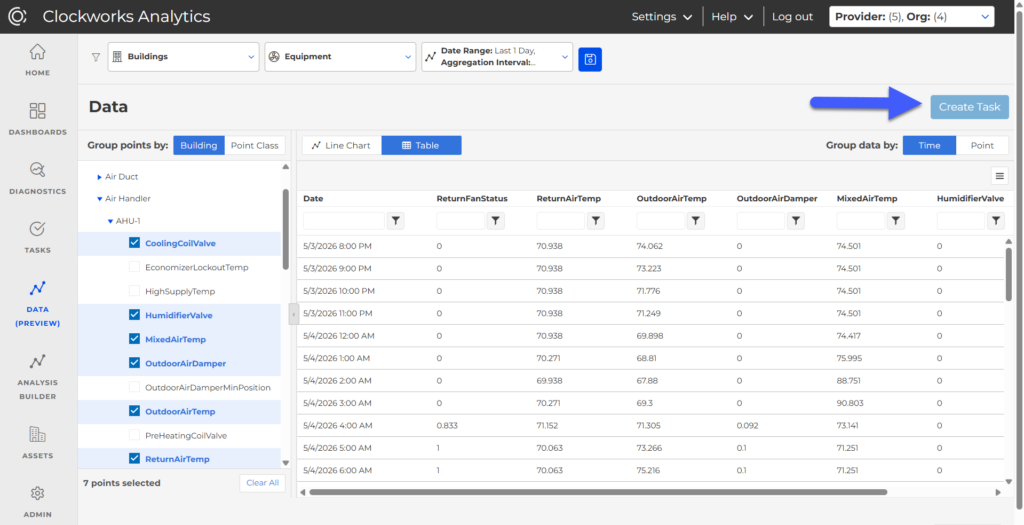Open Tasks from the sidebar
This screenshot has height=525, width=1024.
38,238
